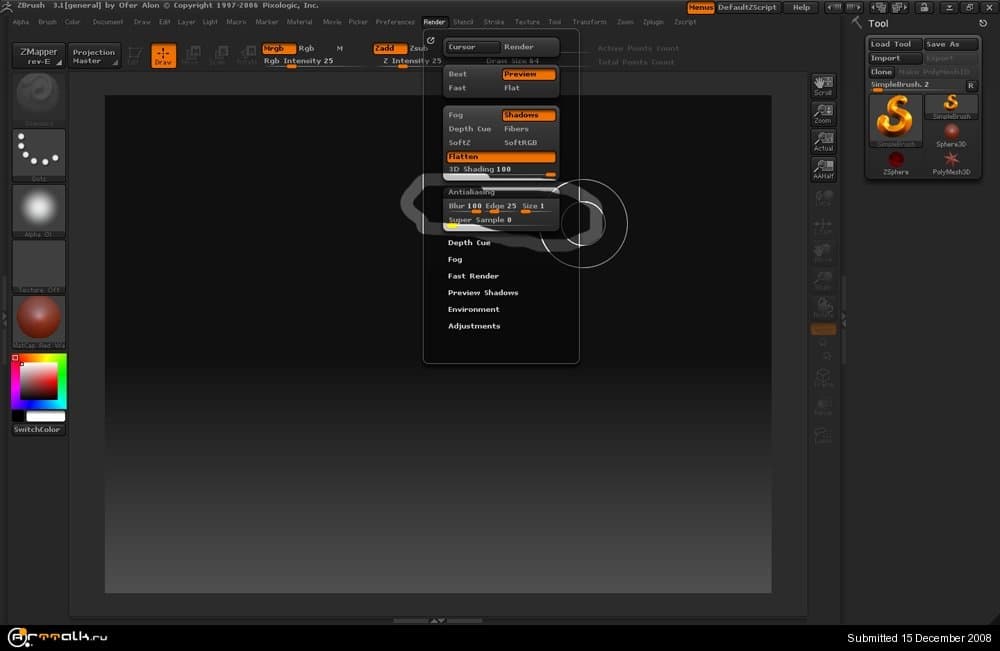Viewport: 1000px width, 651px height.
Task: Expand the Environment section
Action: point(473,310)
